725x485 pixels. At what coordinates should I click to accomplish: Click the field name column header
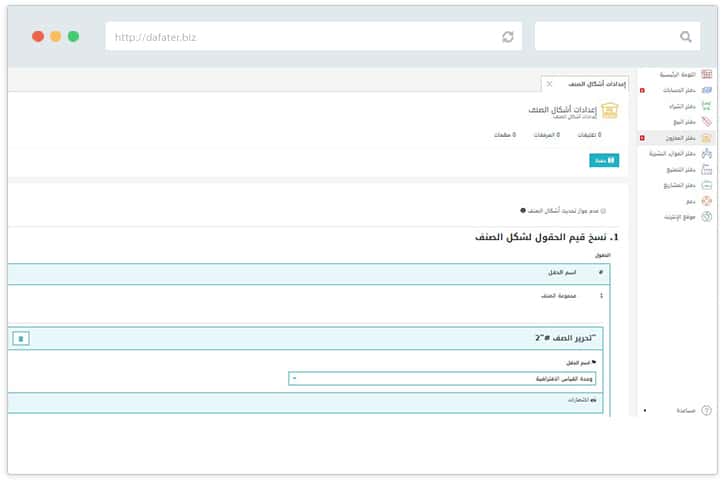[562, 272]
